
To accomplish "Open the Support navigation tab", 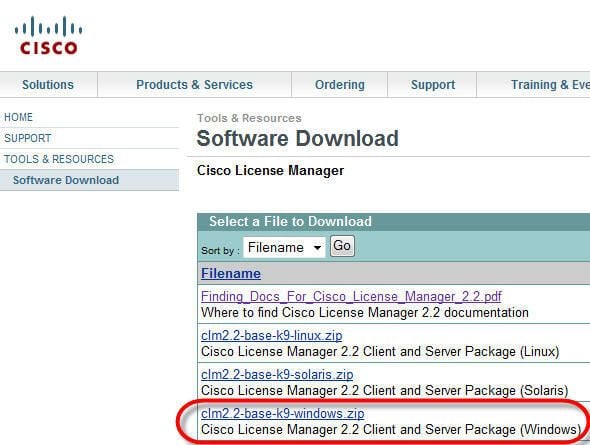I will tap(433, 85).
